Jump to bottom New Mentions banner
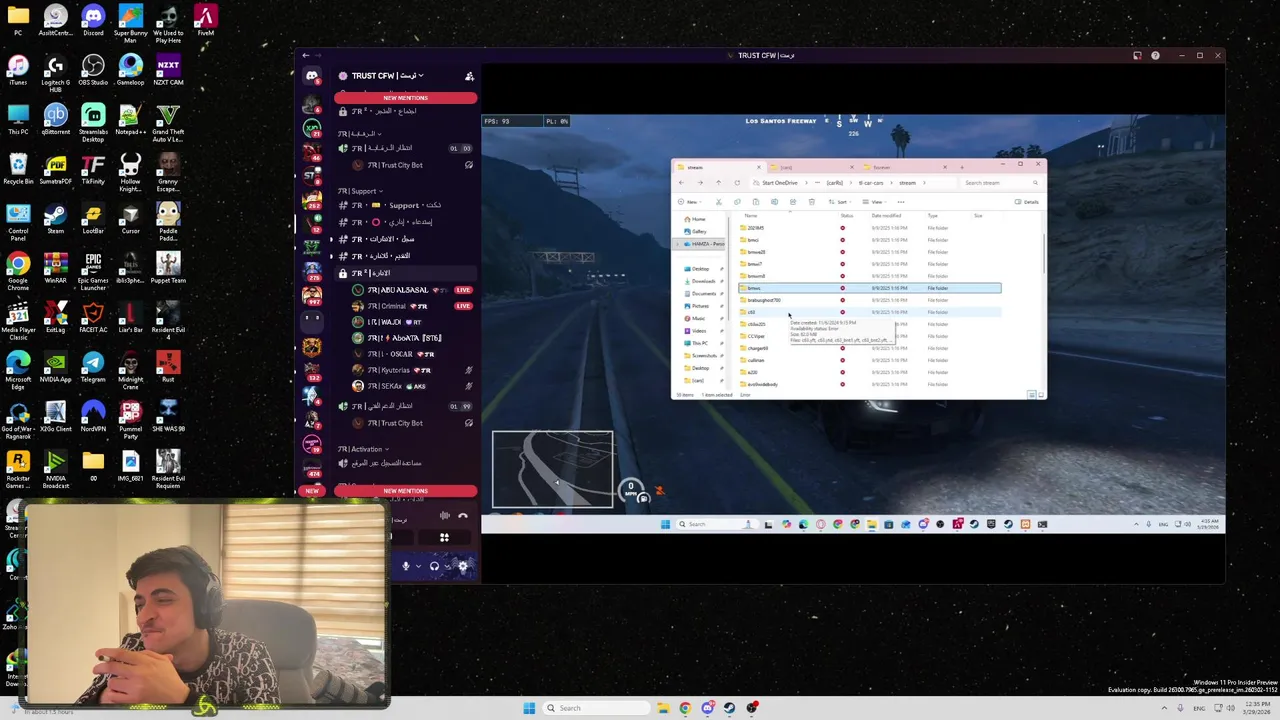The width and height of the screenshot is (1280, 720). pyautogui.click(x=405, y=491)
